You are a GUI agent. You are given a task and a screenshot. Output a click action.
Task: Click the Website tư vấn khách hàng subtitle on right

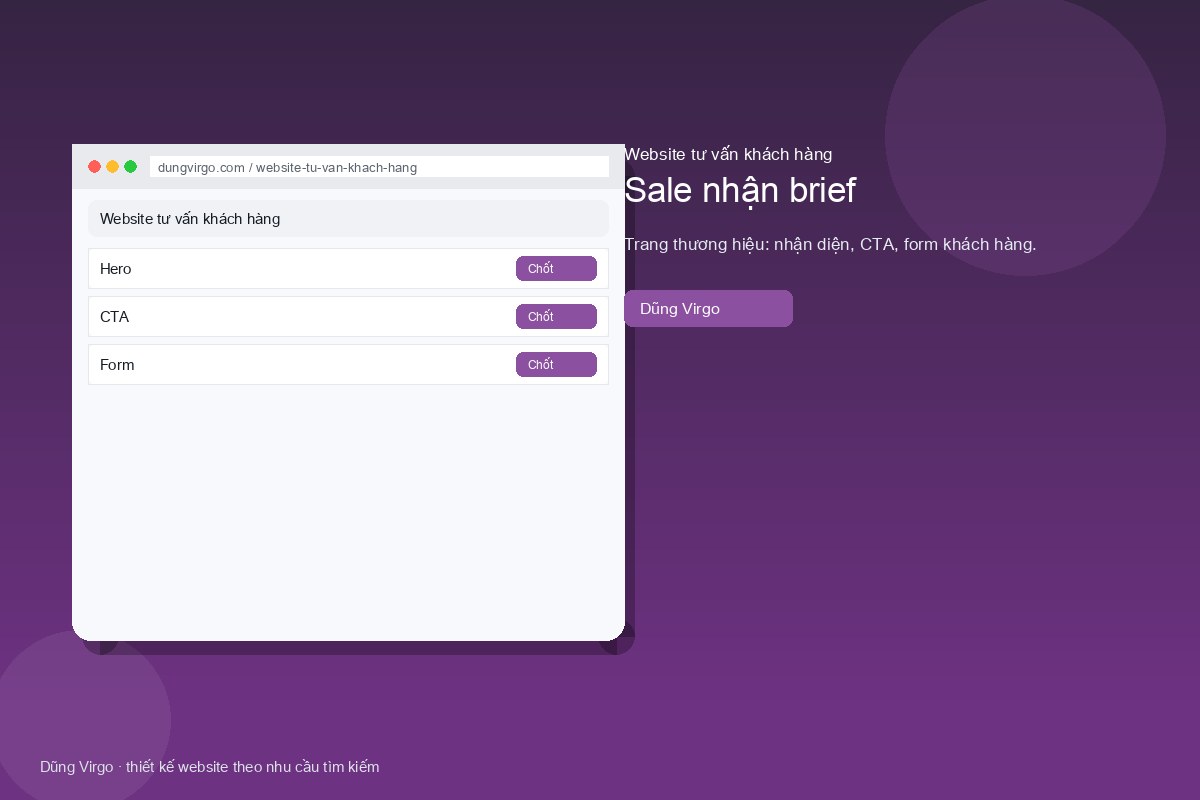pos(728,155)
